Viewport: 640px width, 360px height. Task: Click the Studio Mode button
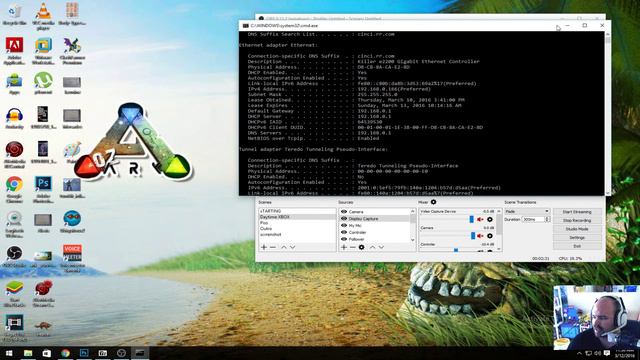pyautogui.click(x=577, y=229)
